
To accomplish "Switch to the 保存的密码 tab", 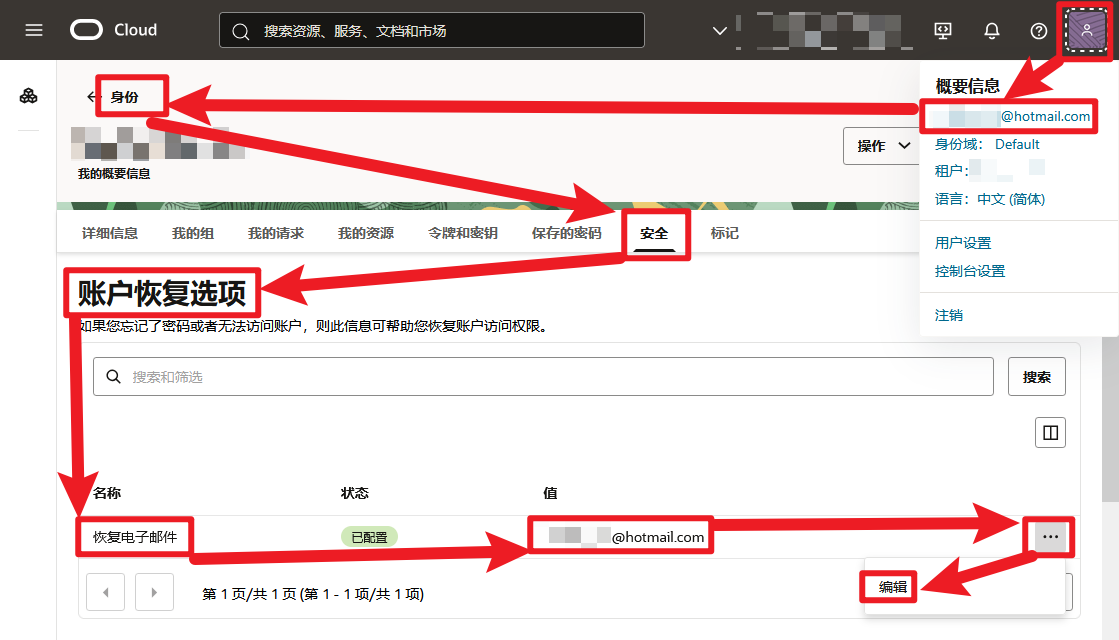I will 567,233.
